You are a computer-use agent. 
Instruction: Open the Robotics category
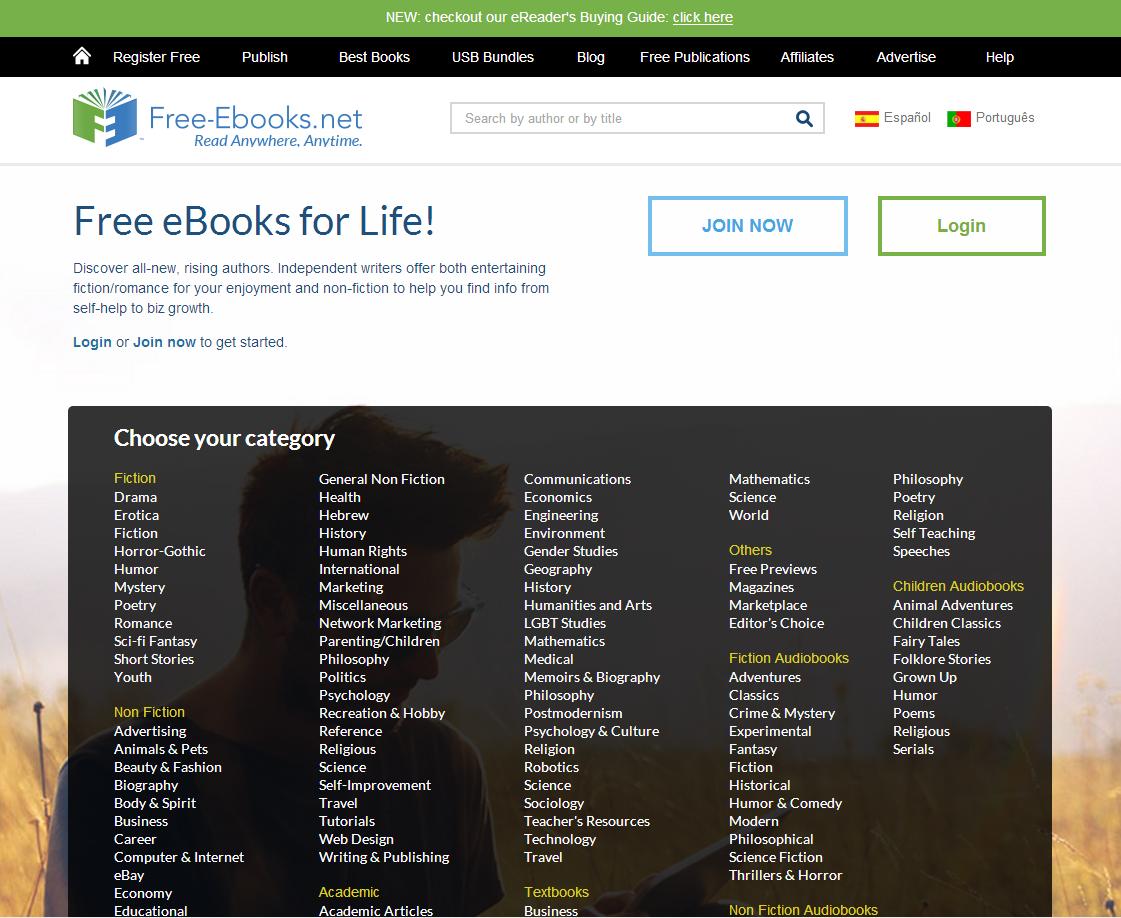point(551,767)
